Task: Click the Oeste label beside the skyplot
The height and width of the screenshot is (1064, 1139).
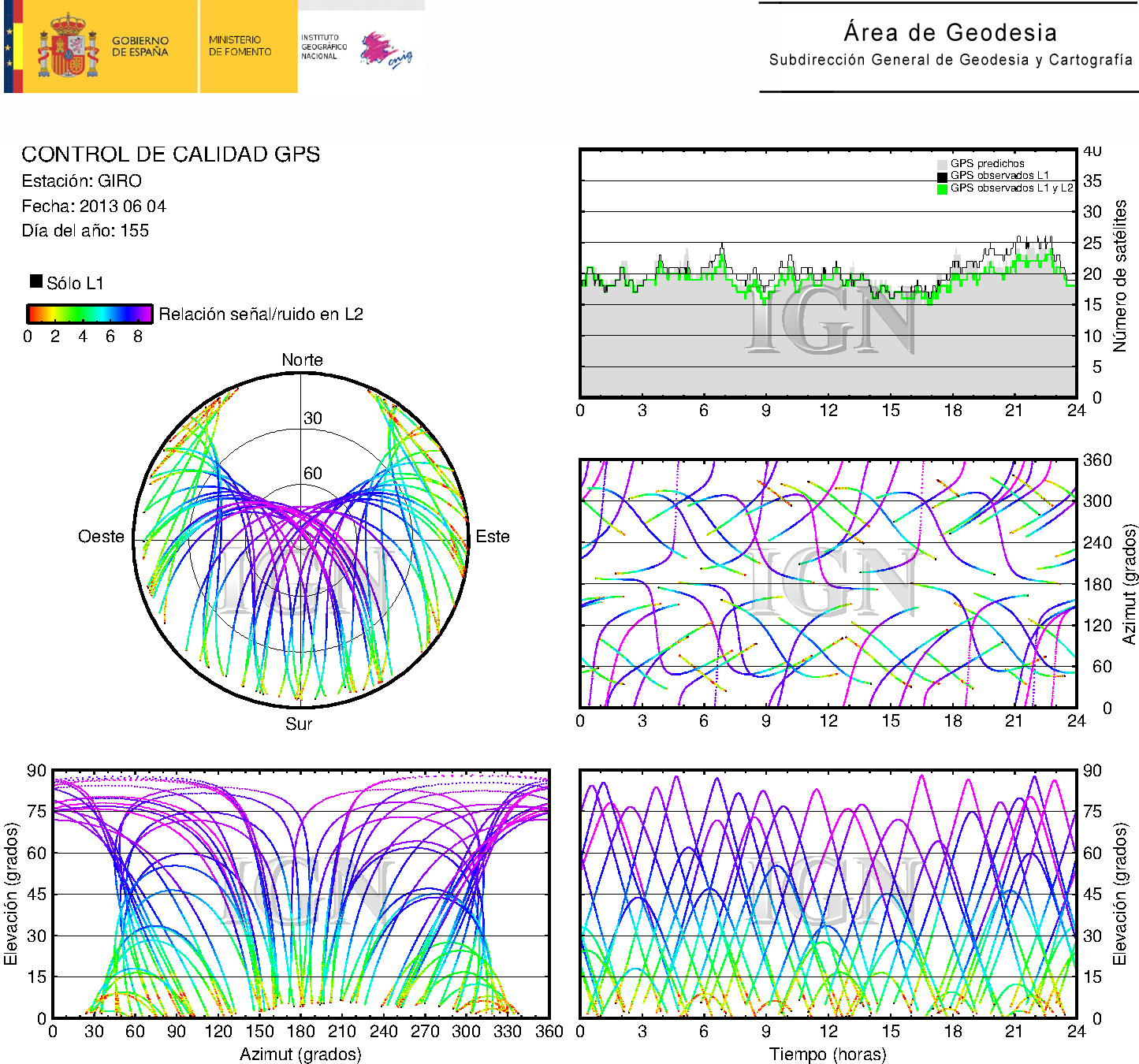Action: (101, 537)
